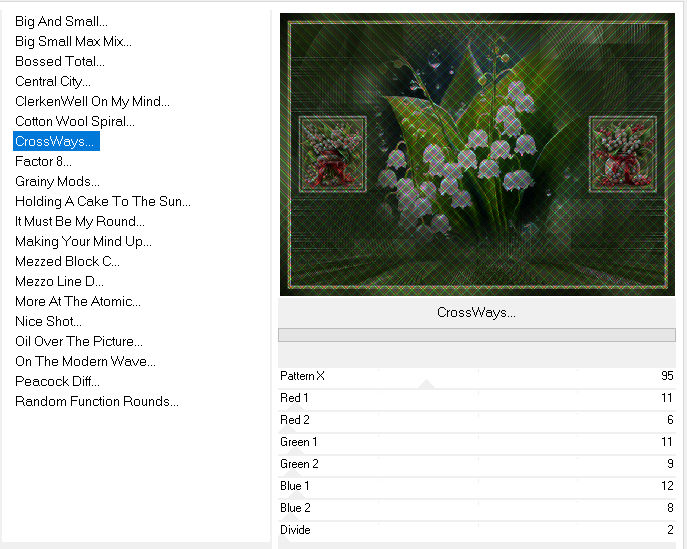This screenshot has height=549, width=687.
Task: Select the highlighted CrossWays... list entry
Action: click(x=57, y=141)
